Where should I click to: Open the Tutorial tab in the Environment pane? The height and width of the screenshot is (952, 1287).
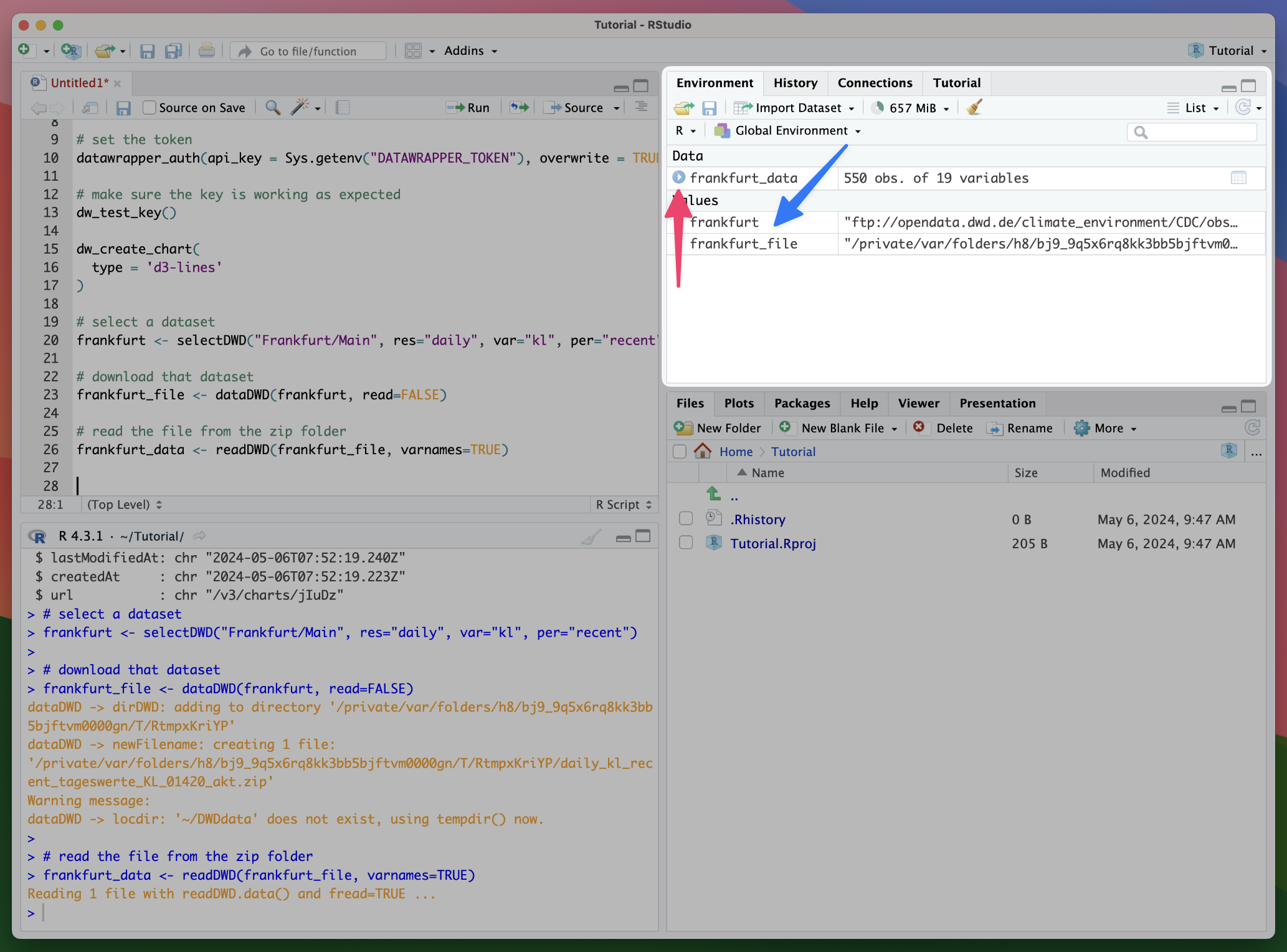[x=956, y=83]
